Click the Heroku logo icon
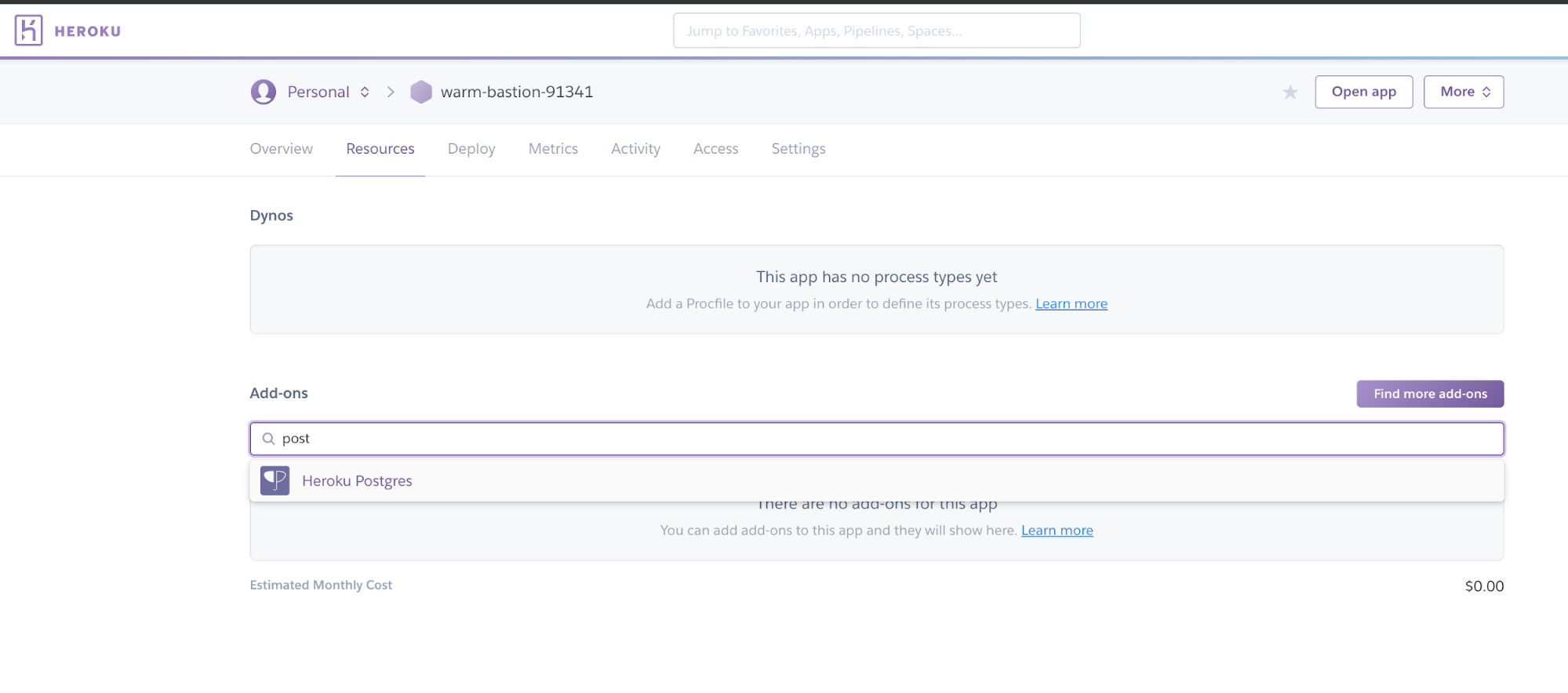The width and height of the screenshot is (1568, 693). [28, 31]
